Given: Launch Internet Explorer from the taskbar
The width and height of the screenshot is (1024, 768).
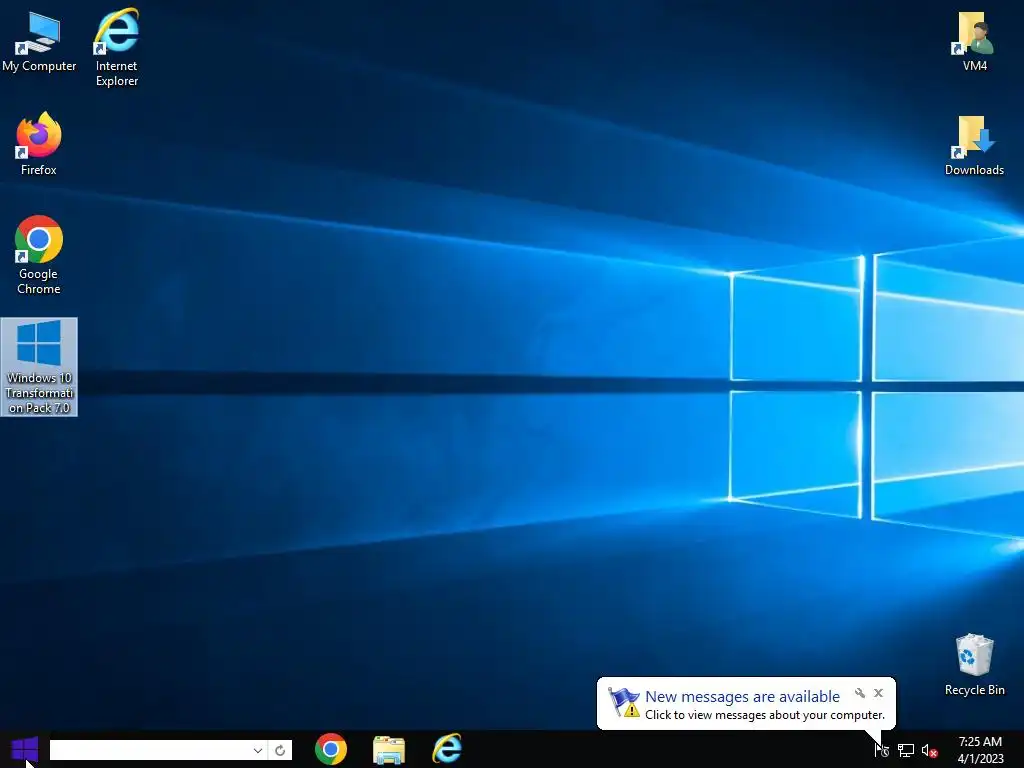Looking at the screenshot, I should 447,749.
